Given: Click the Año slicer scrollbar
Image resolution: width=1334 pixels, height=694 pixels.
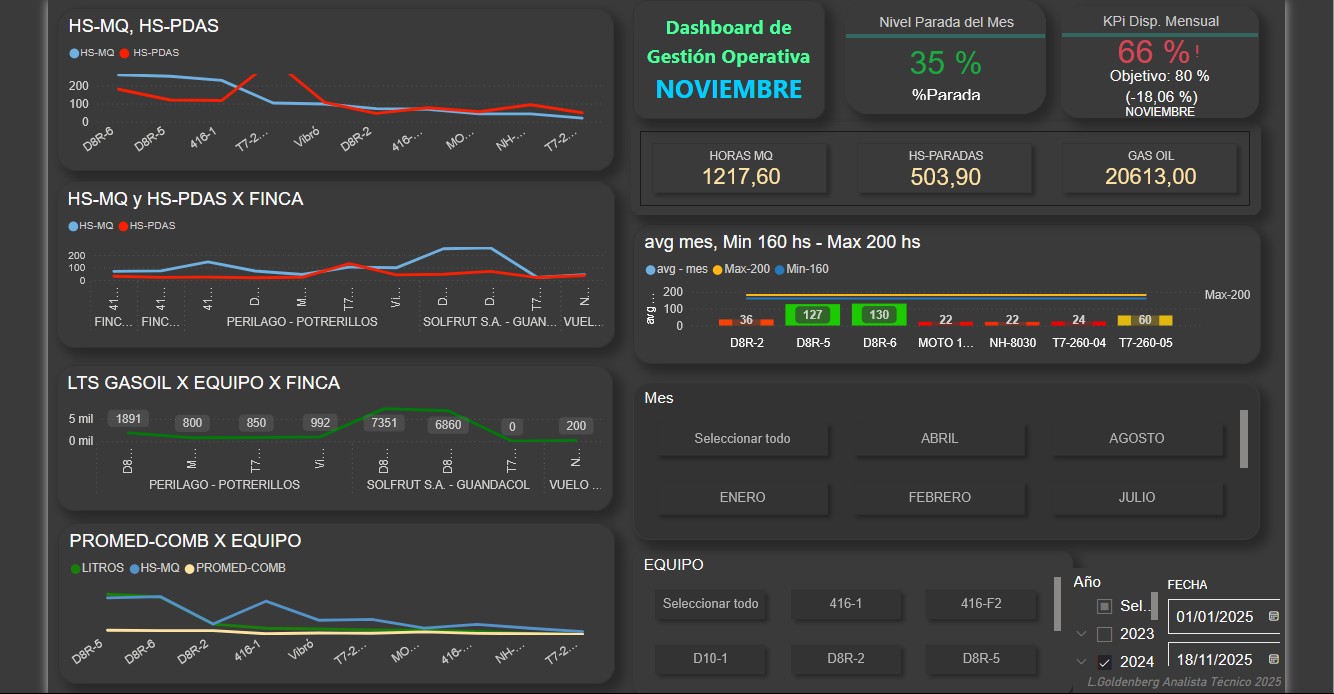Looking at the screenshot, I should point(1154,606).
